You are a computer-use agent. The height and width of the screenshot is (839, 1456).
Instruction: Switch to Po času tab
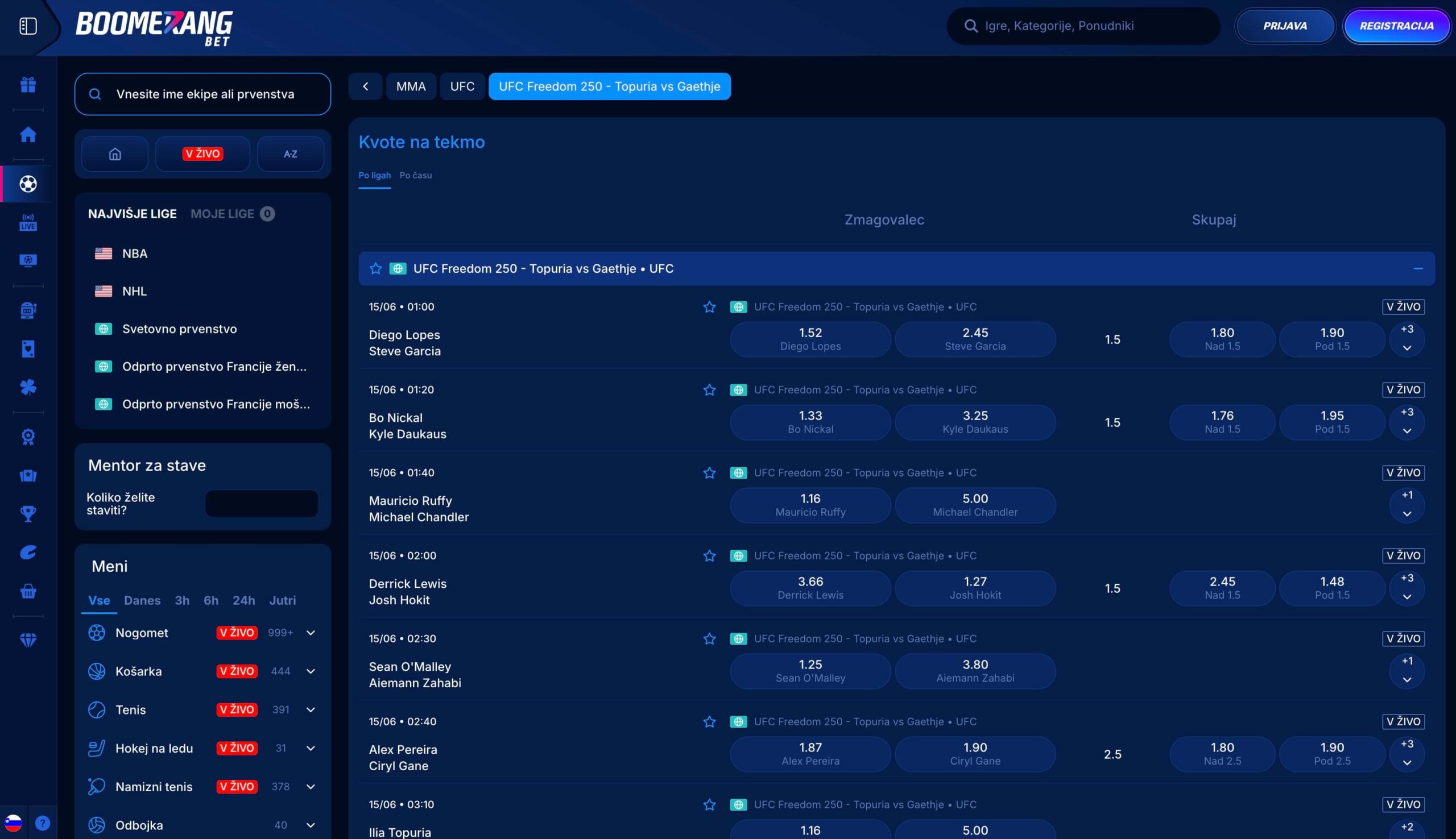click(416, 175)
